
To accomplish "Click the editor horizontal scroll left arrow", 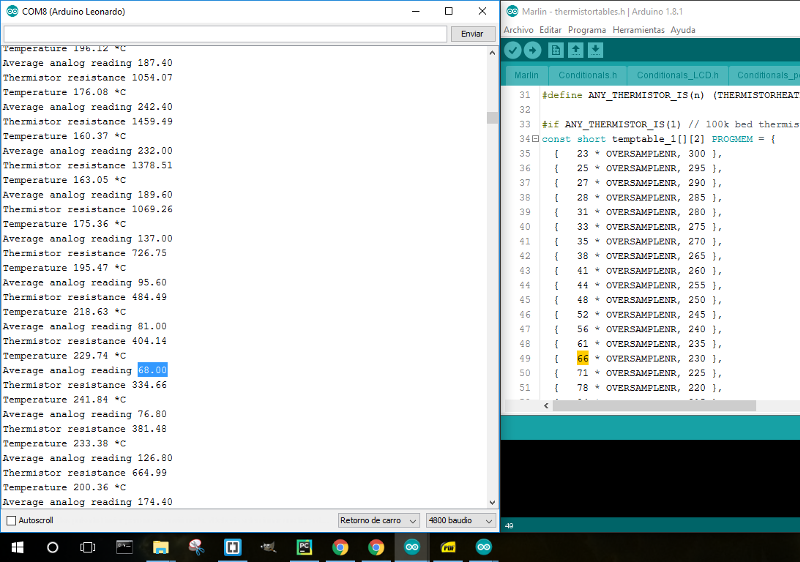I will point(546,406).
